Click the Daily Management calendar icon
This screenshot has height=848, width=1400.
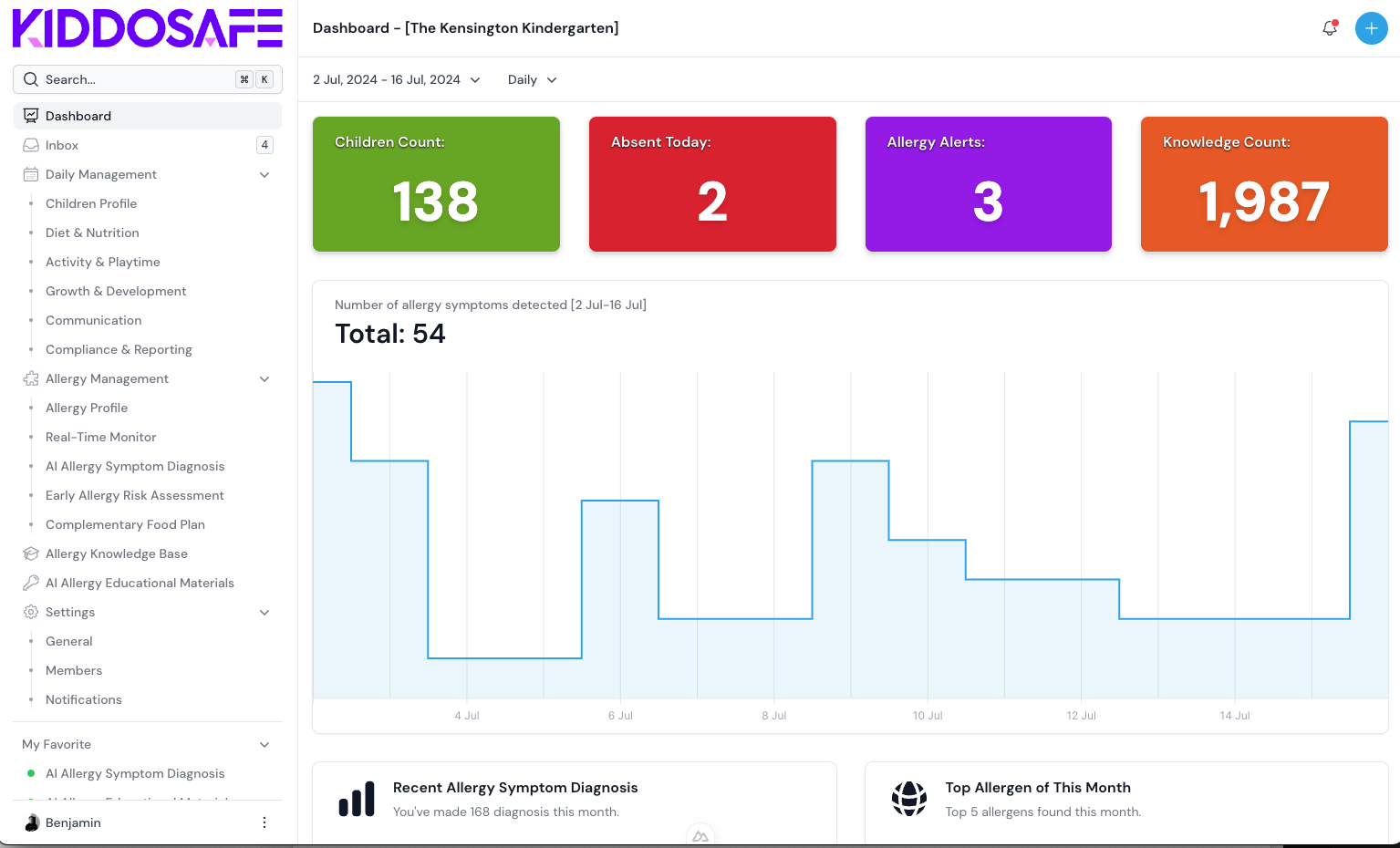31,174
